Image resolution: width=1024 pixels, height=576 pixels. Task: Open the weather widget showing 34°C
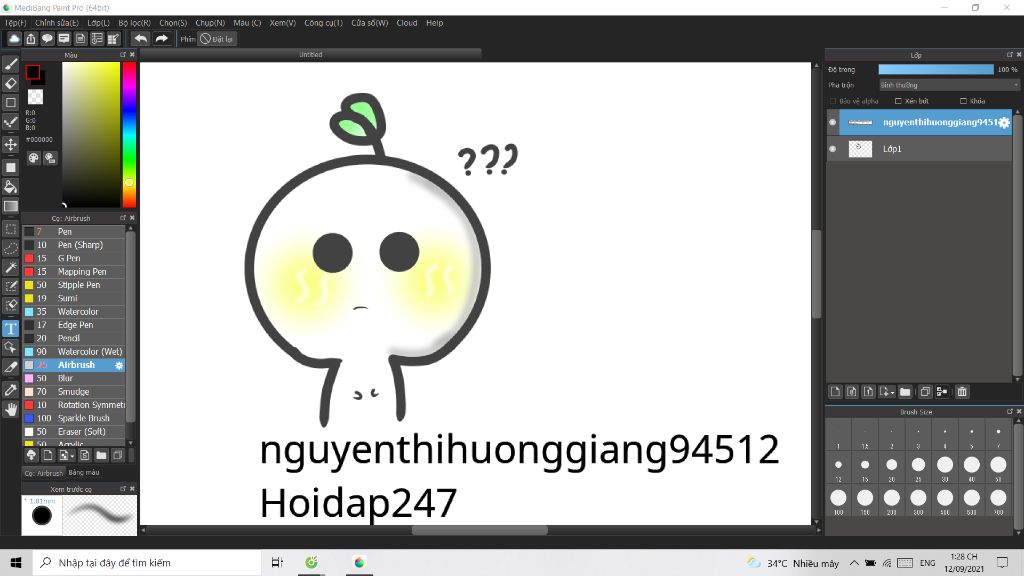pos(793,563)
